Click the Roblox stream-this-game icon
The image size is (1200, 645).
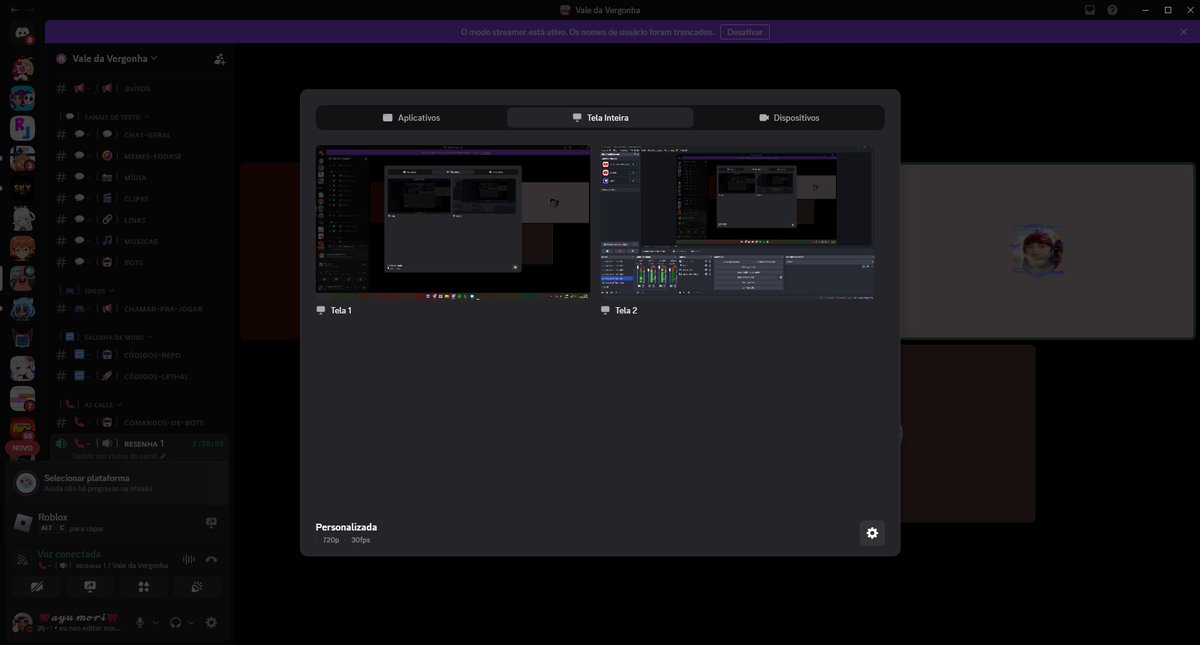click(211, 522)
